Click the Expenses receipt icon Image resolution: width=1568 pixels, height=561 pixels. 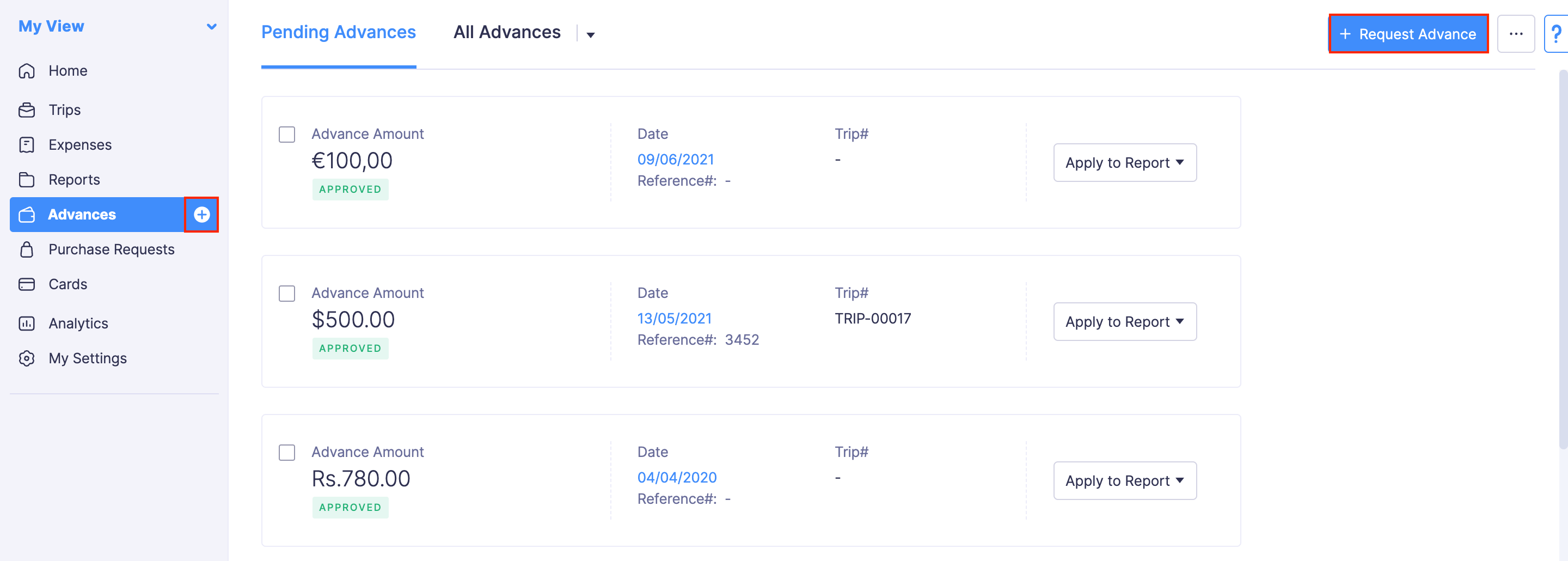click(x=27, y=145)
